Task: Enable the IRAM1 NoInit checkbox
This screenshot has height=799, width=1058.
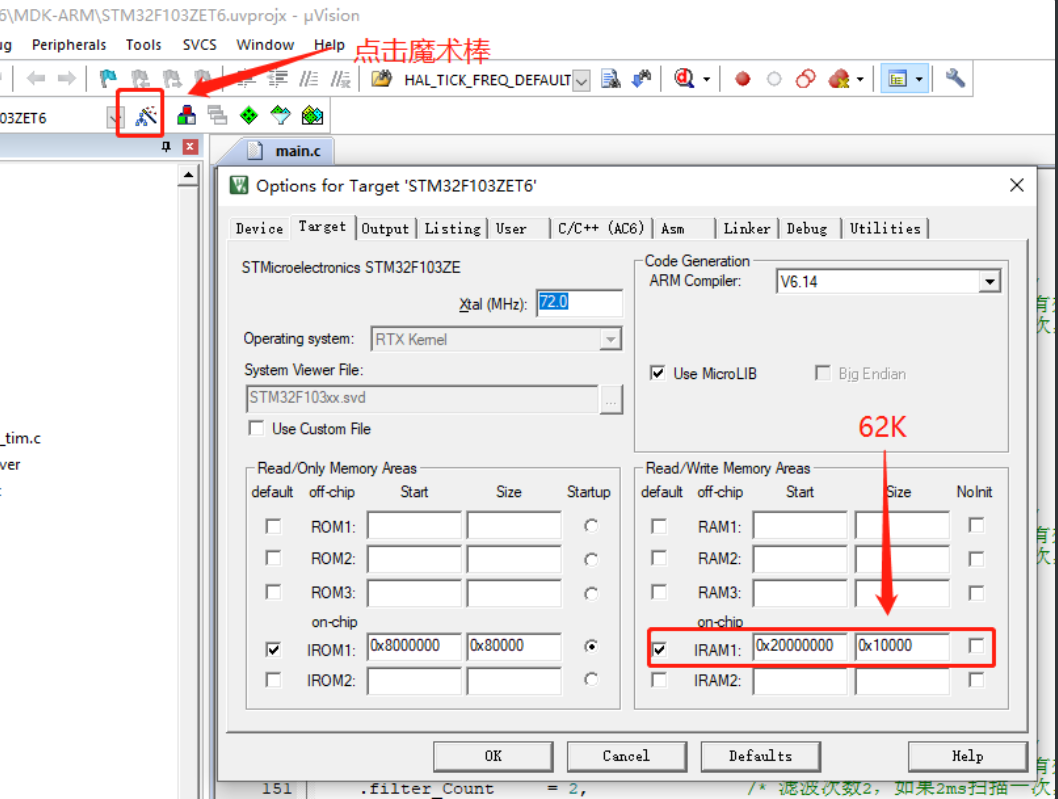Action: pos(976,646)
